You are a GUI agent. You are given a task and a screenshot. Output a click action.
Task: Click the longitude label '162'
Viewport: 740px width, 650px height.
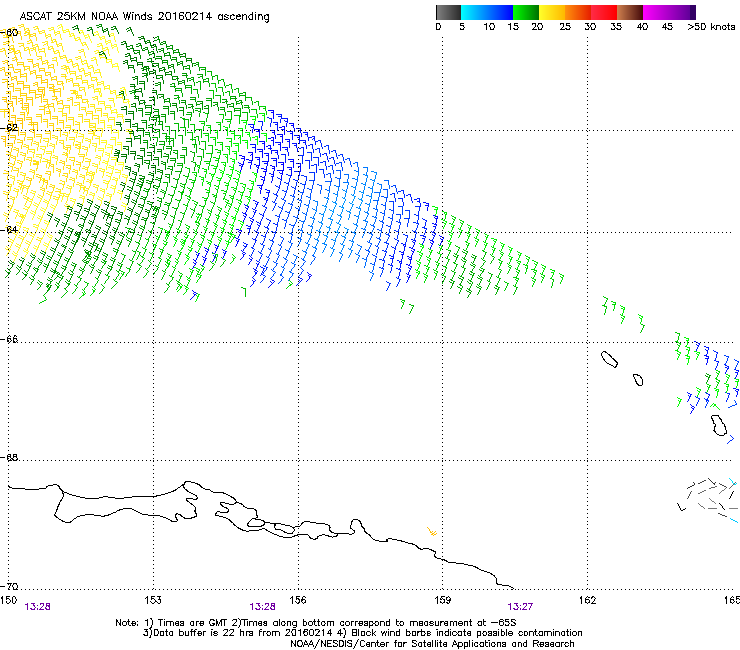(588, 600)
